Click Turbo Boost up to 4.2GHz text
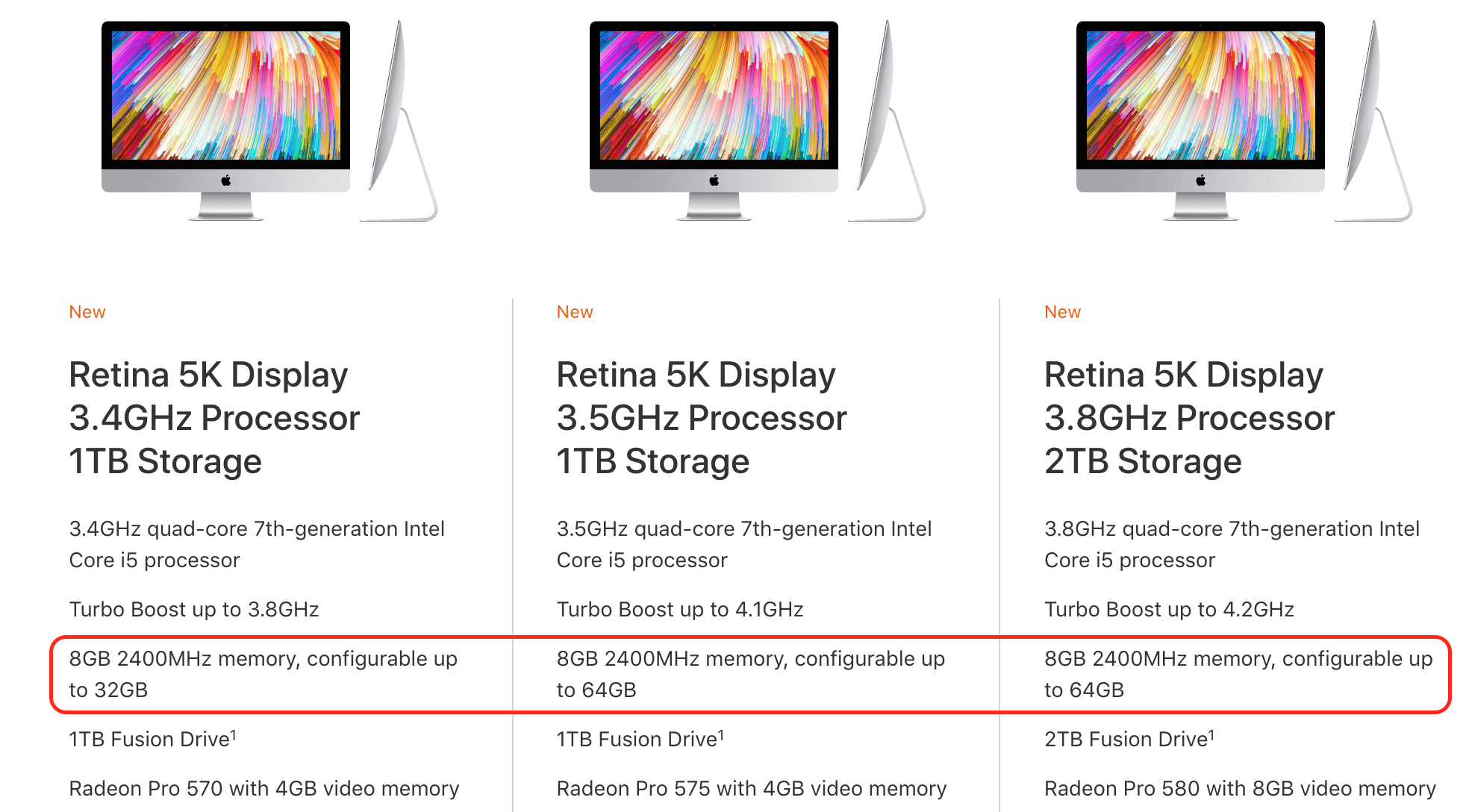 coord(1169,610)
